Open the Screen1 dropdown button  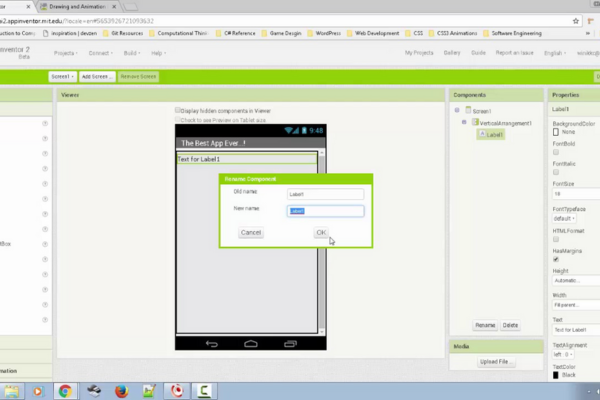tap(62, 76)
